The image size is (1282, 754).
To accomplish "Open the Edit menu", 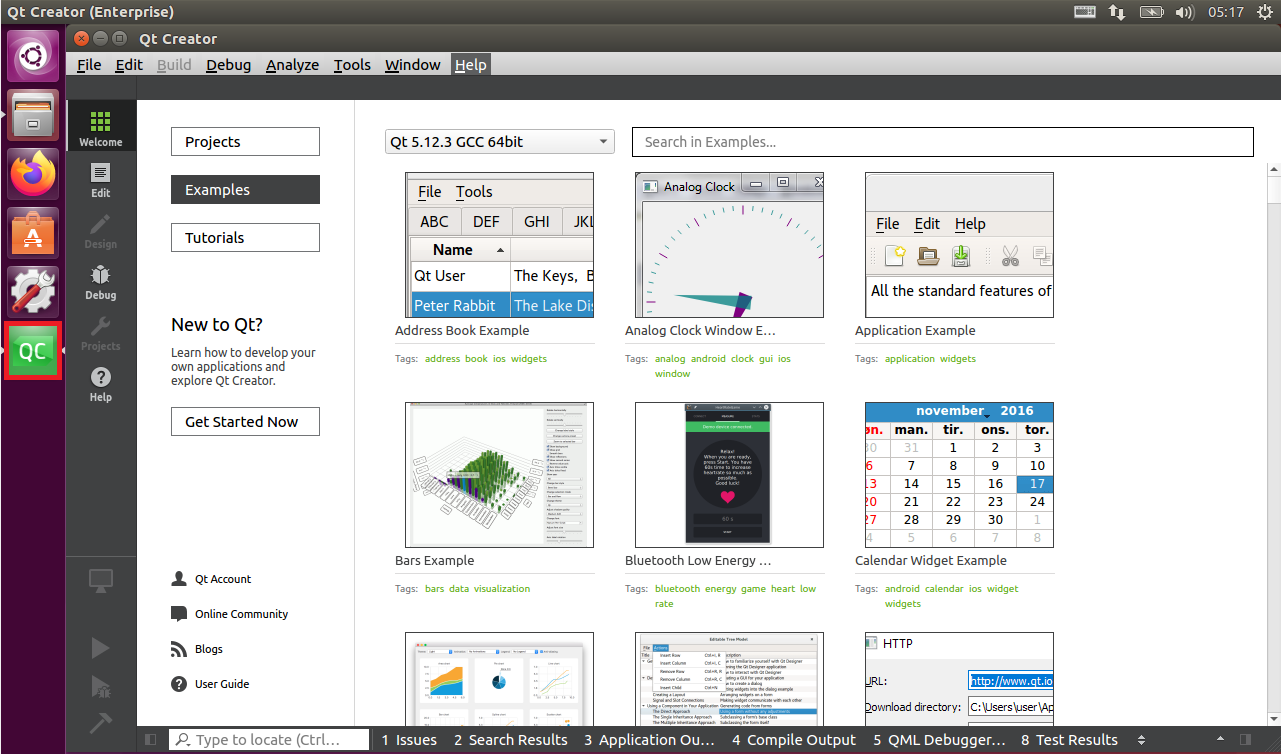I will 129,65.
